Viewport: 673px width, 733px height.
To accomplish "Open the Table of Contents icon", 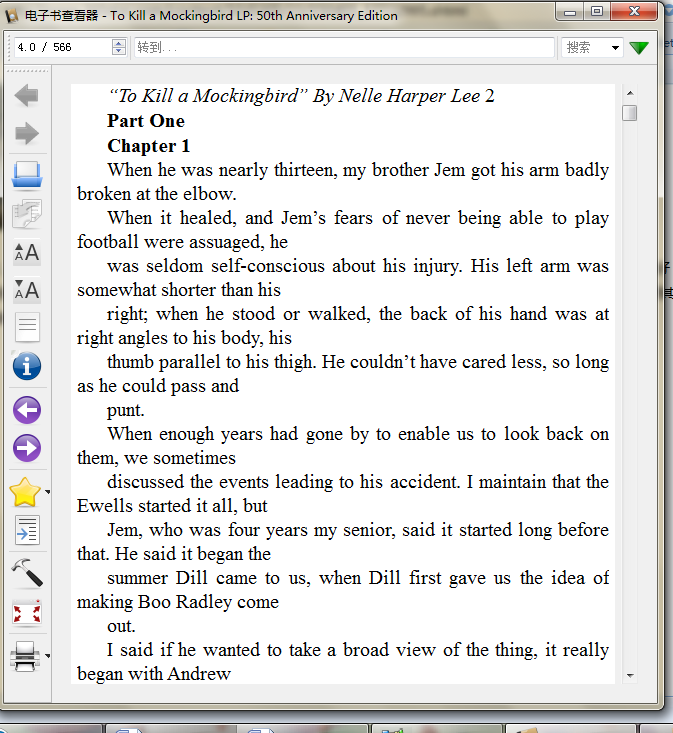I will (x=27, y=530).
